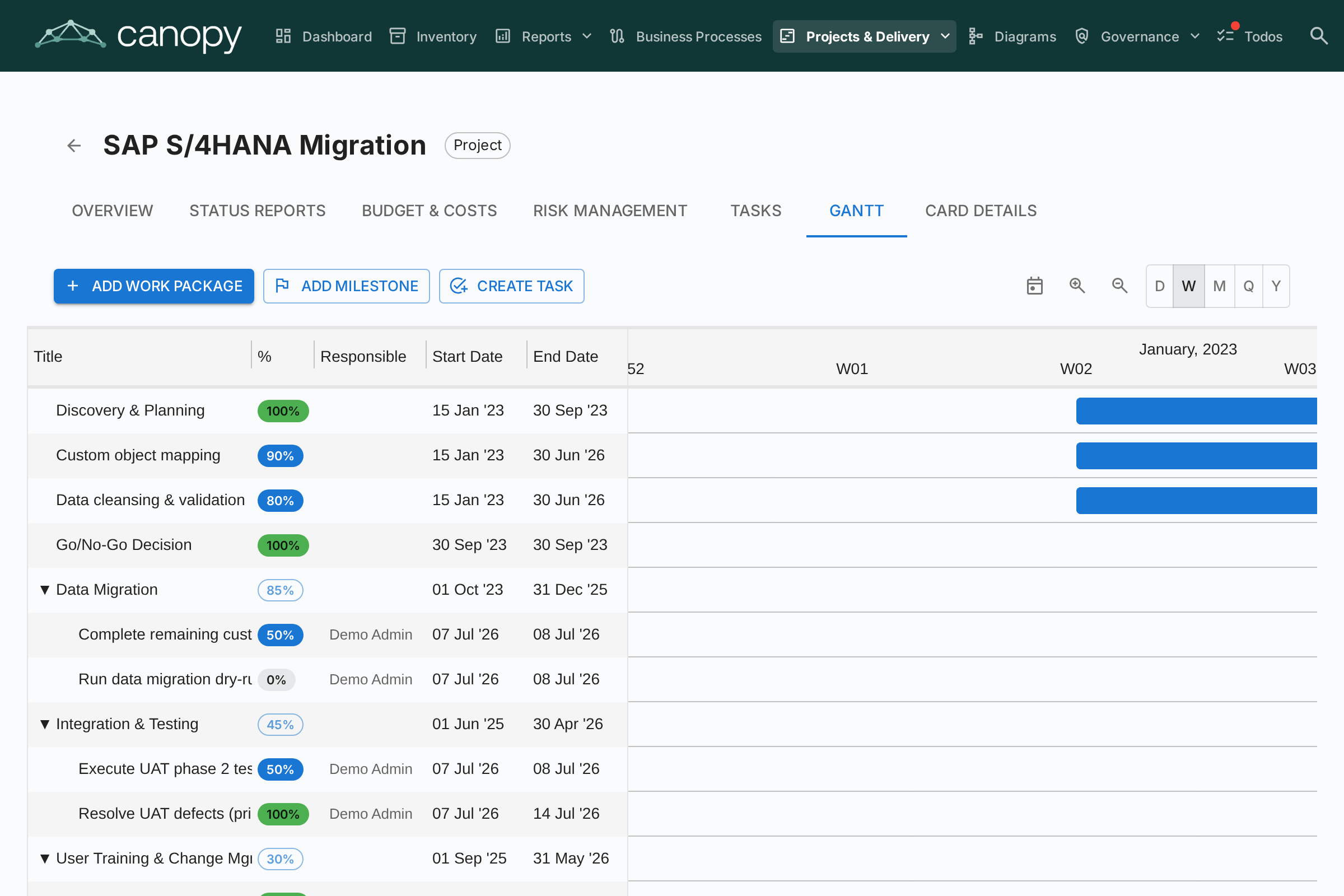Collapse the User Training & Change row
Viewport: 1344px width, 896px height.
click(x=45, y=858)
